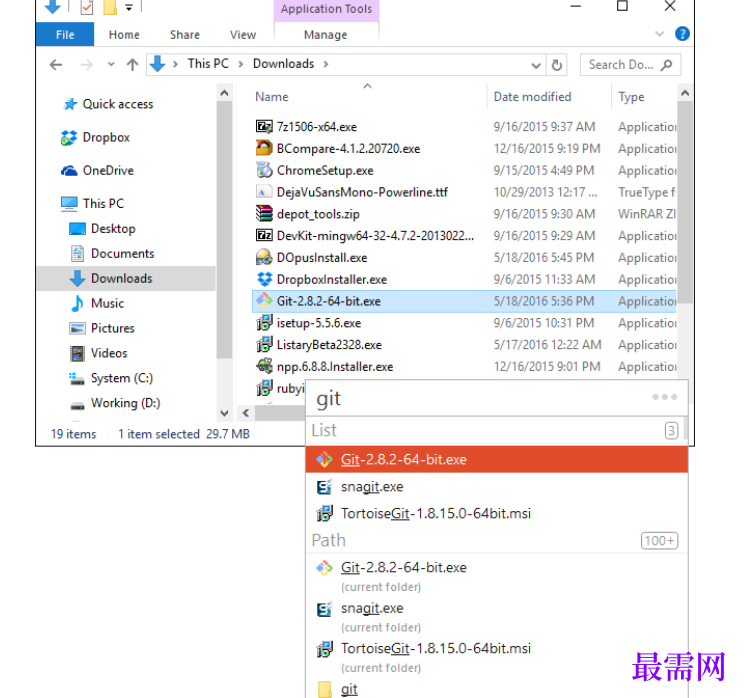Open Documents in the navigation pane

pos(122,253)
